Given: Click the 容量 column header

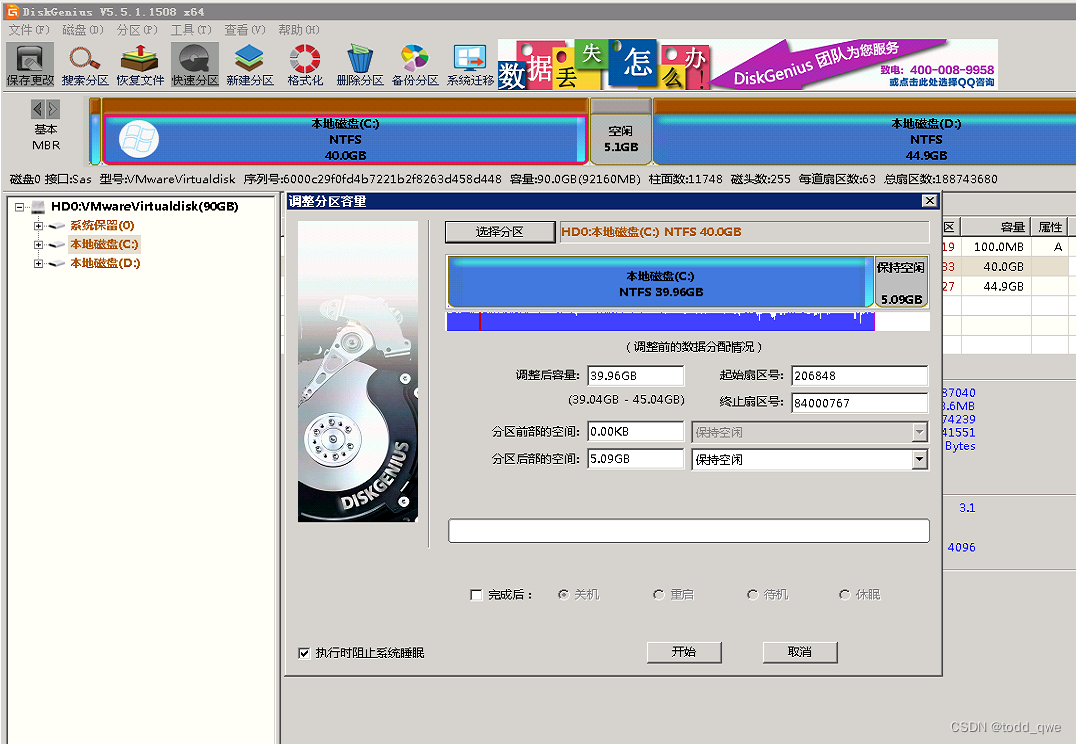Looking at the screenshot, I should coord(995,227).
